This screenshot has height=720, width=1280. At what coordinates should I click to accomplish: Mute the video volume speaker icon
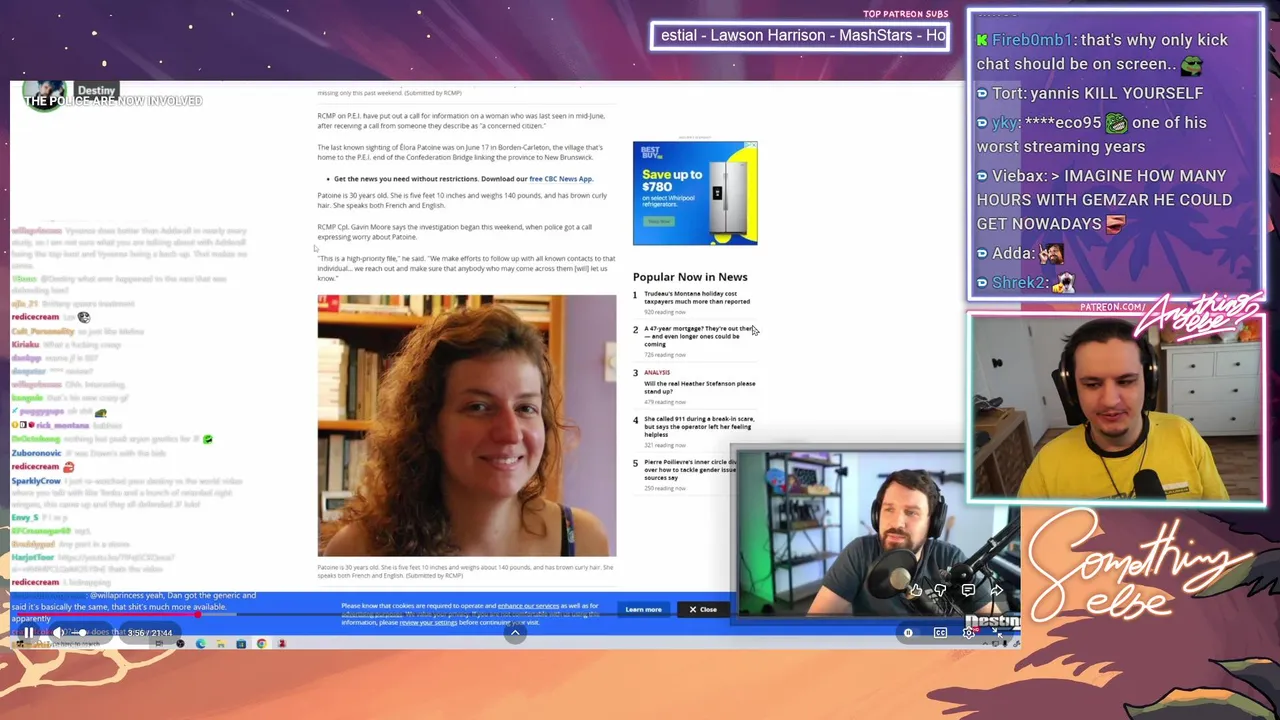[x=59, y=632]
